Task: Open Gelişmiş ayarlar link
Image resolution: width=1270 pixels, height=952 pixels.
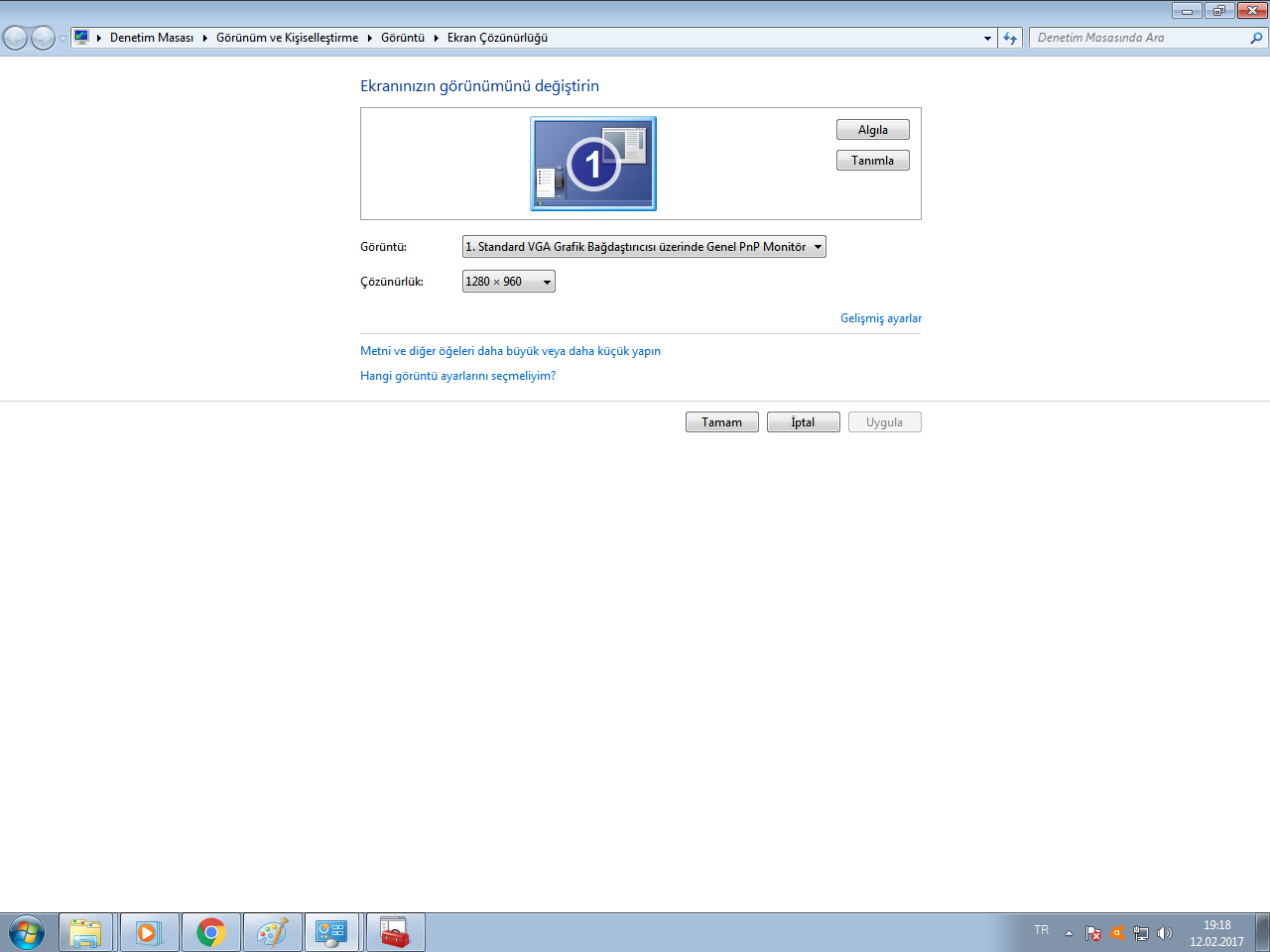Action: (881, 318)
